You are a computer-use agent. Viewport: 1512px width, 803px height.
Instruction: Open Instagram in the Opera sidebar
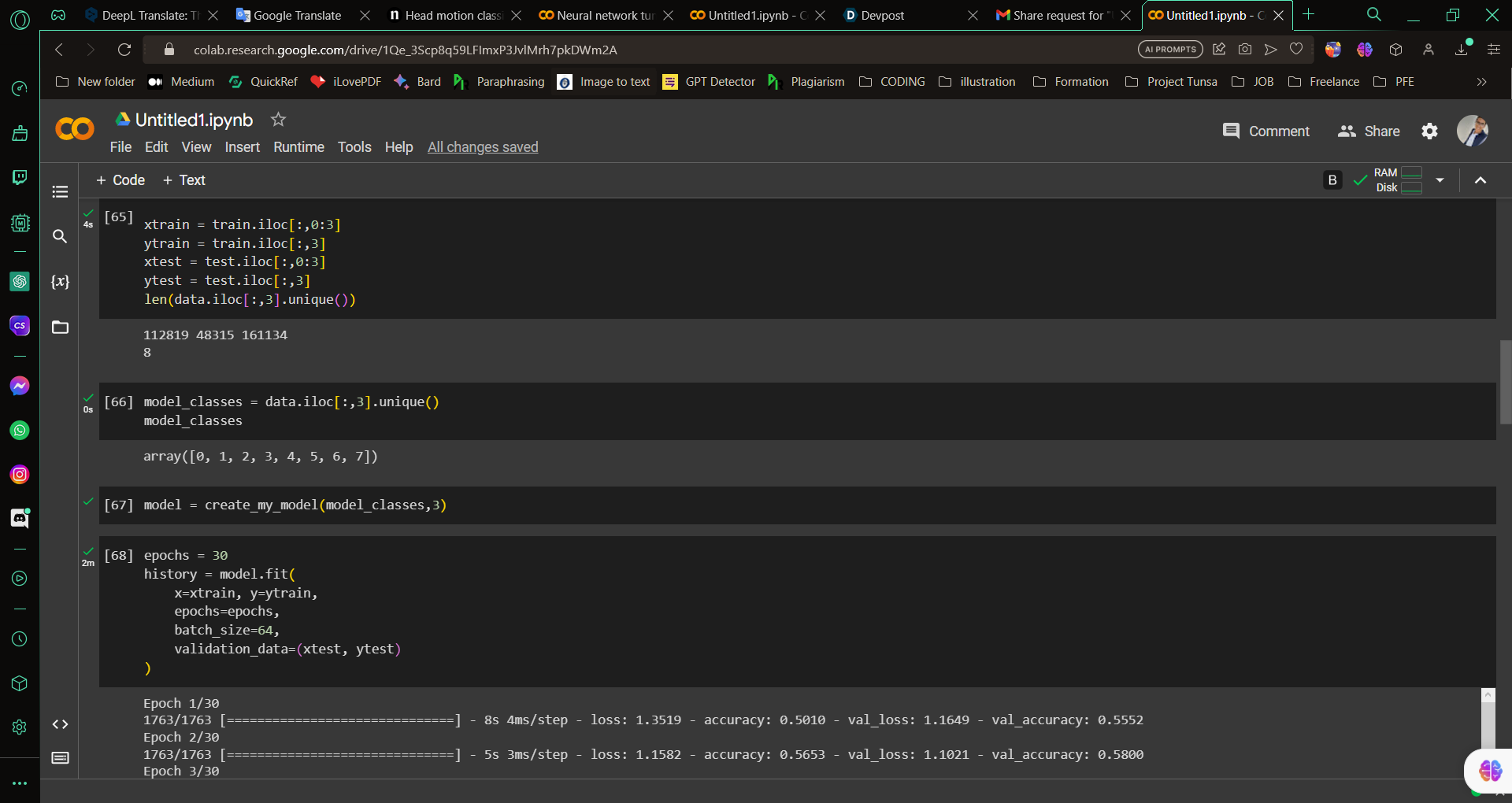tap(20, 475)
